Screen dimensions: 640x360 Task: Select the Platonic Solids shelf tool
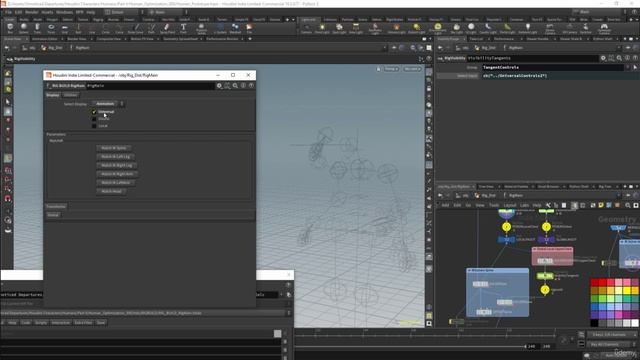coord(201,28)
